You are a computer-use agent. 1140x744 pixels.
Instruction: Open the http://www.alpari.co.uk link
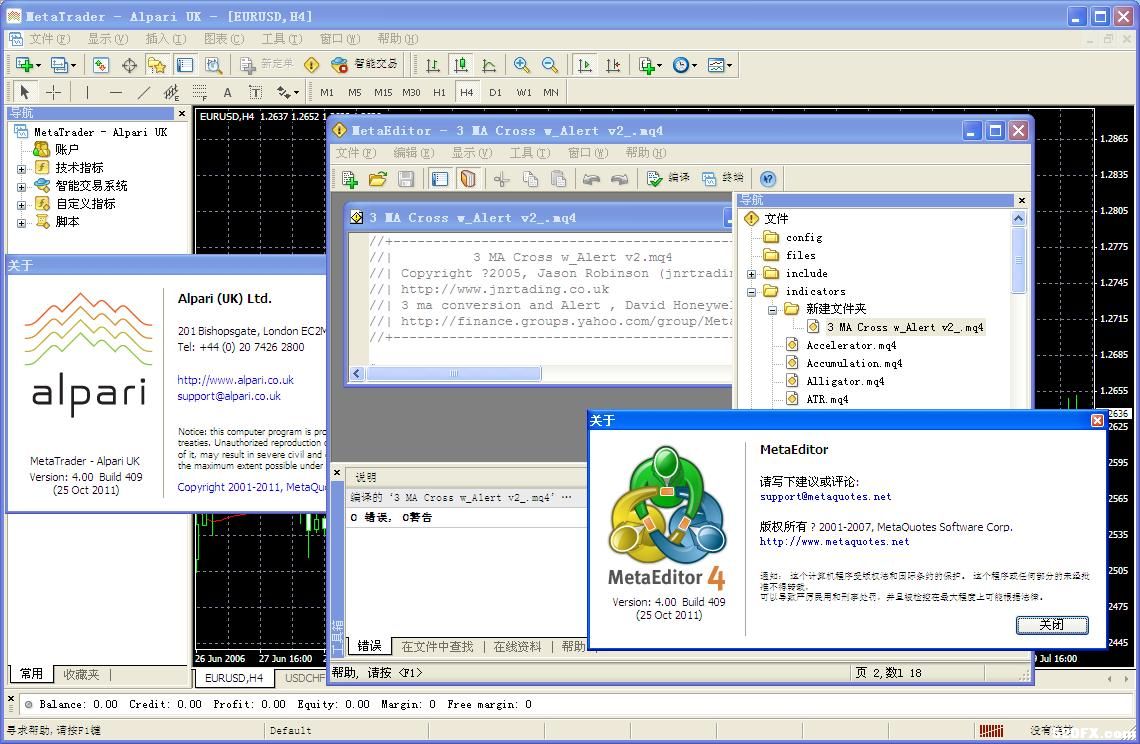pyautogui.click(x=236, y=380)
